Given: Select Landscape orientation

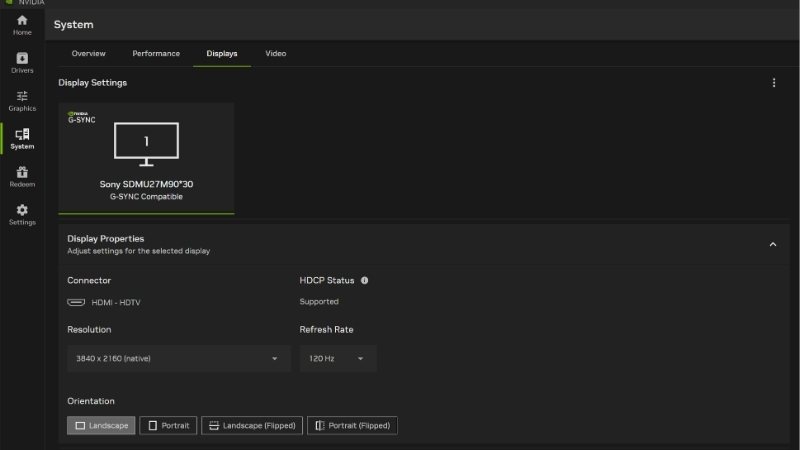Looking at the screenshot, I should [101, 426].
